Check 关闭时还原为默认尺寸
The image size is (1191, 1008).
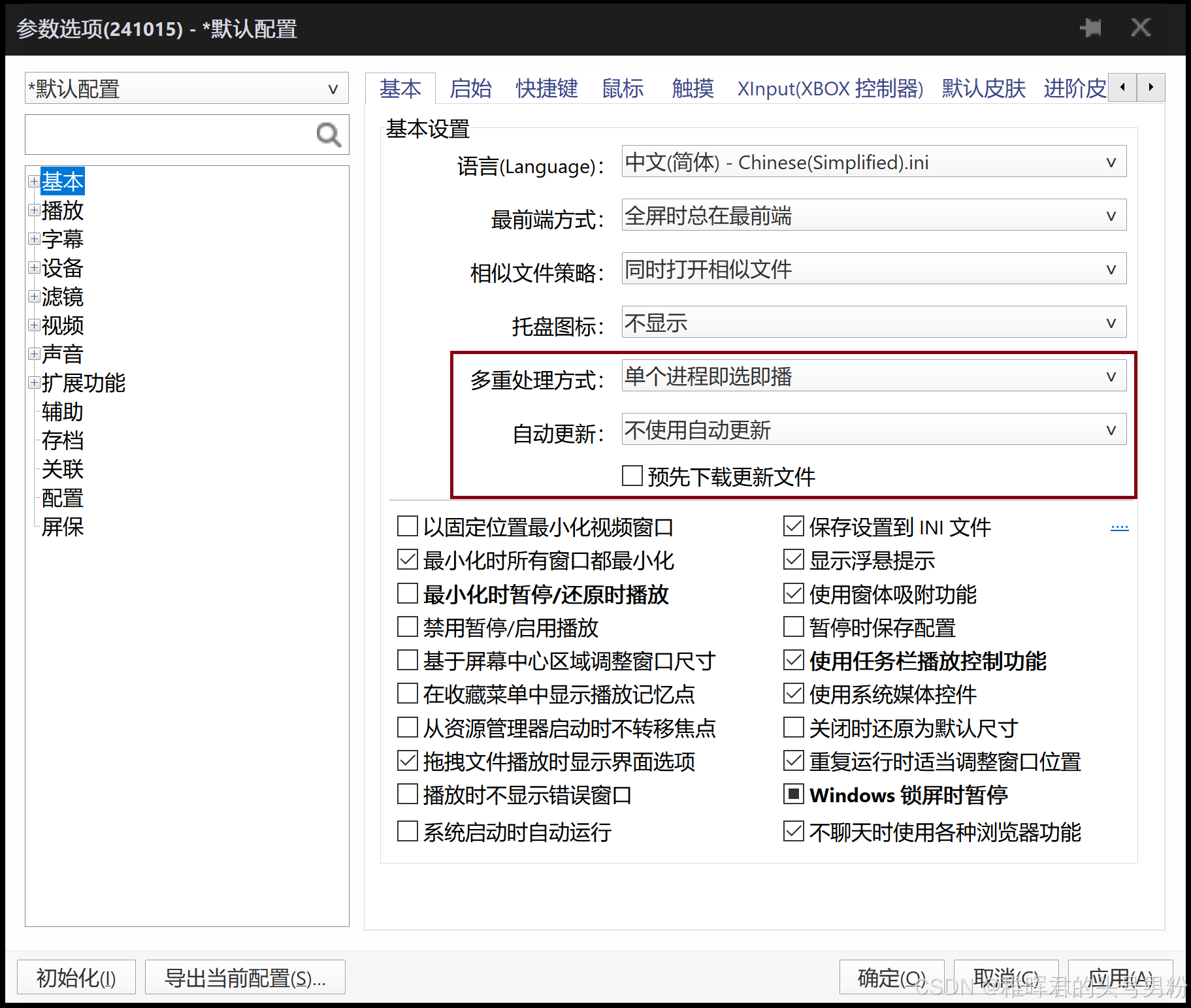pyautogui.click(x=794, y=727)
